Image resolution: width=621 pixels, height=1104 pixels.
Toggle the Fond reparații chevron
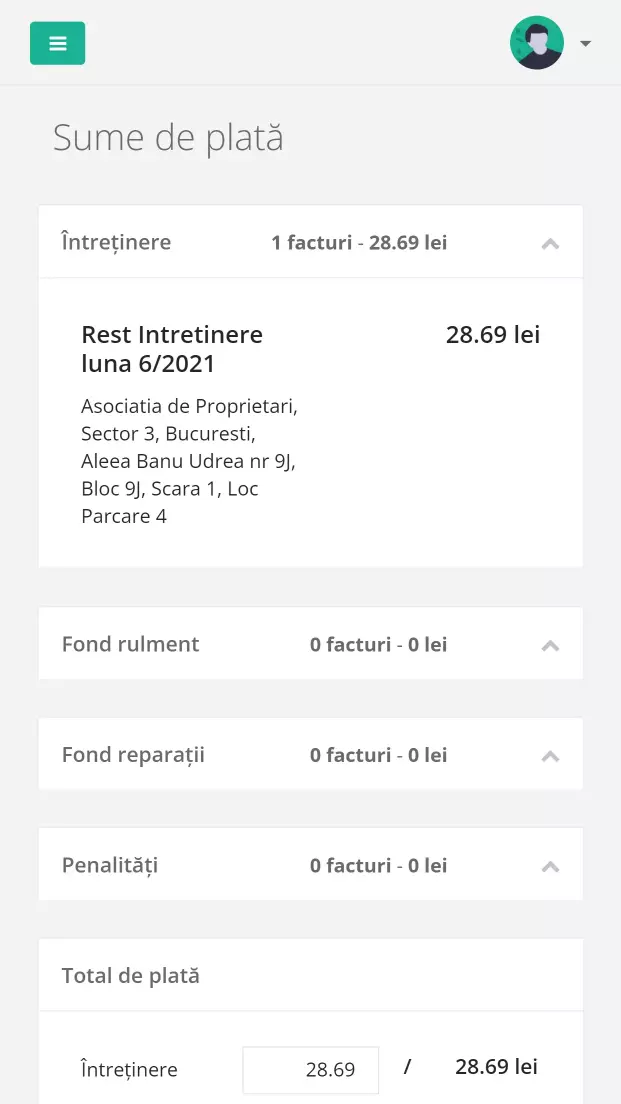click(550, 755)
